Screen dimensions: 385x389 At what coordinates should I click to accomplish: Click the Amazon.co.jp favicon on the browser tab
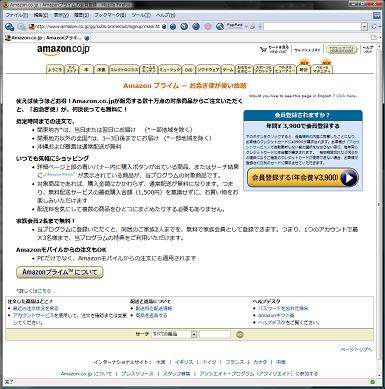point(8,38)
